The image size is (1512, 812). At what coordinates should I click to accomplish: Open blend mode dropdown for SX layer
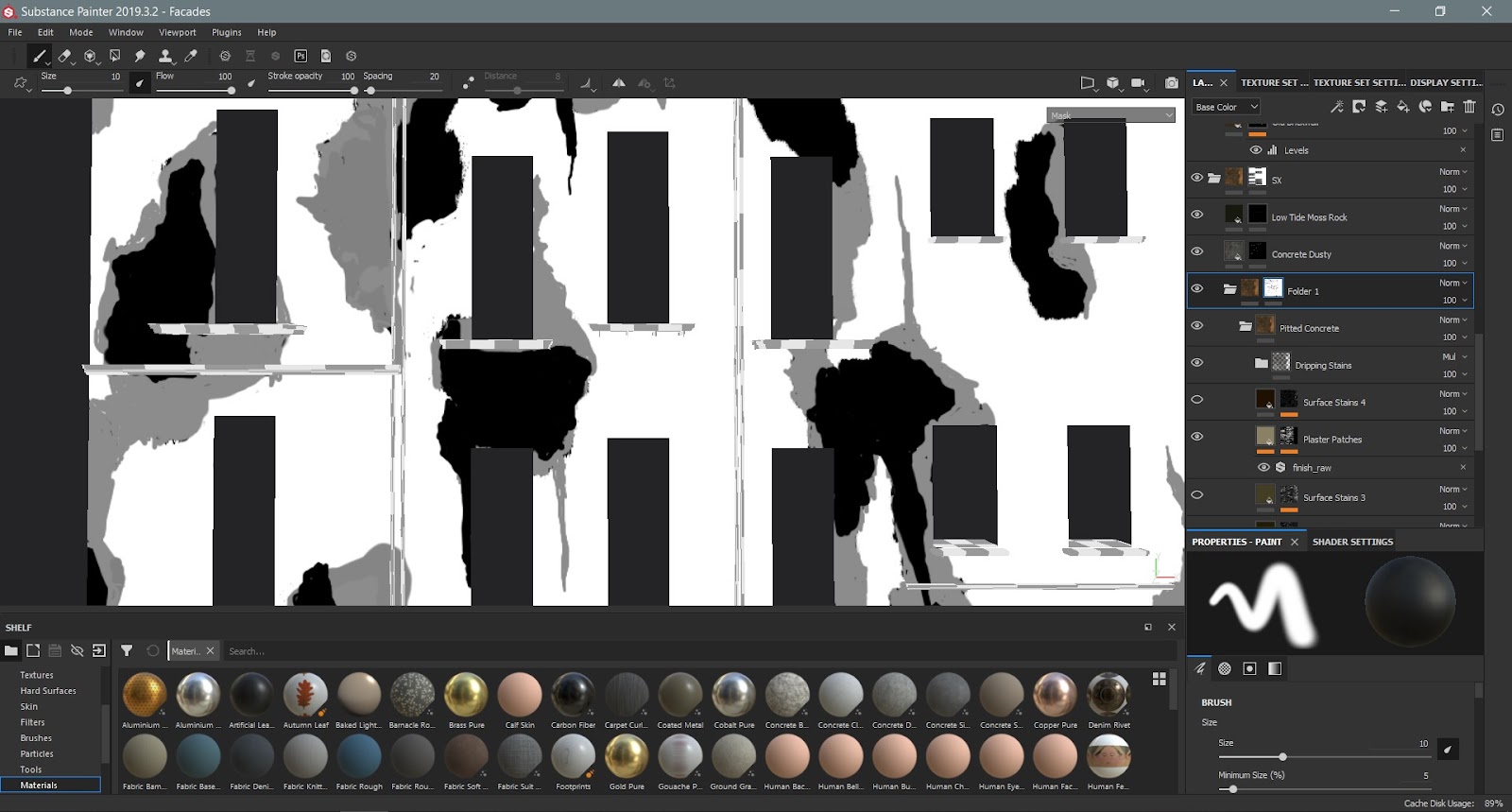(x=1453, y=172)
